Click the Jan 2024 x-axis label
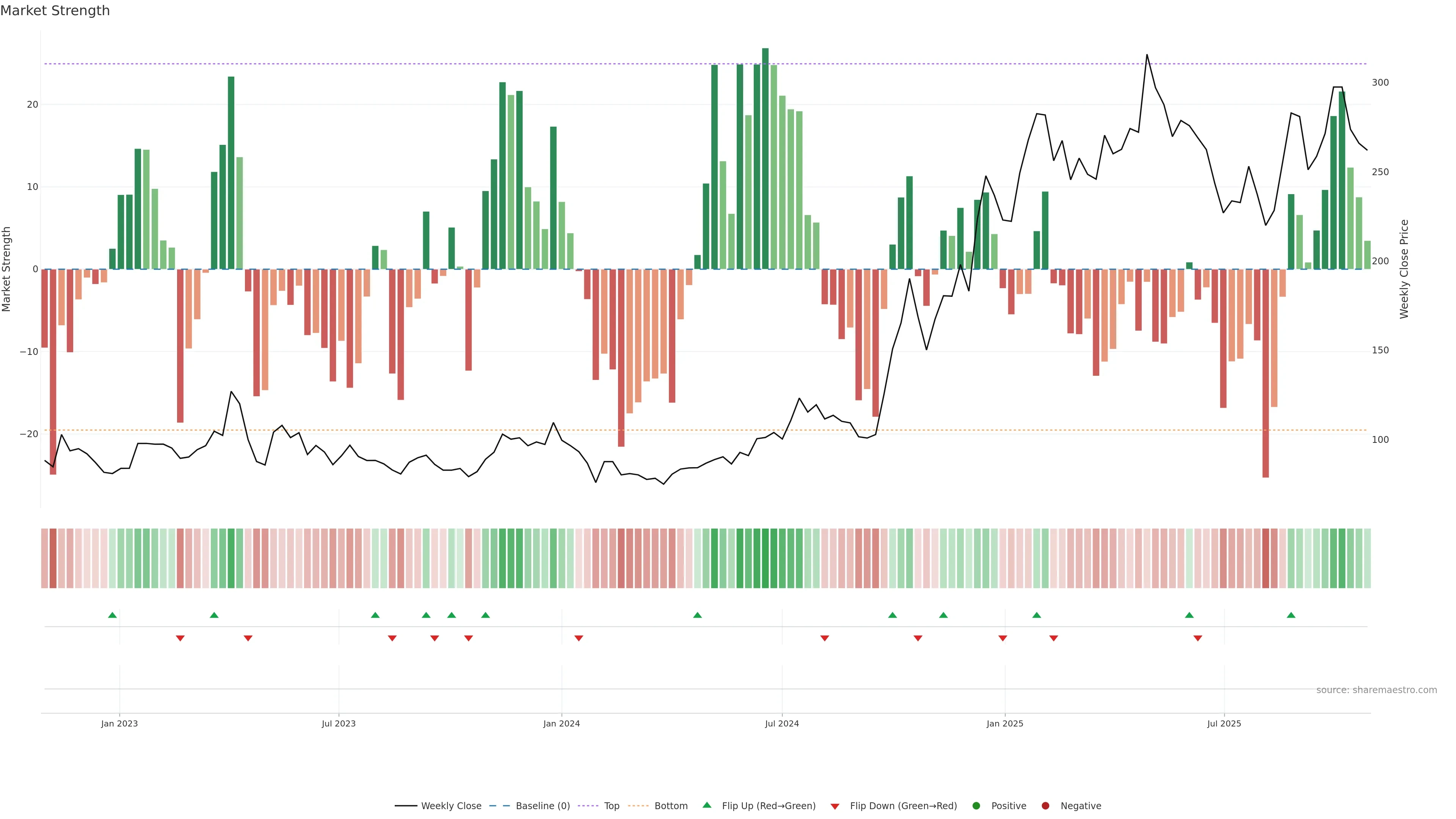1456x819 pixels. coord(561,723)
